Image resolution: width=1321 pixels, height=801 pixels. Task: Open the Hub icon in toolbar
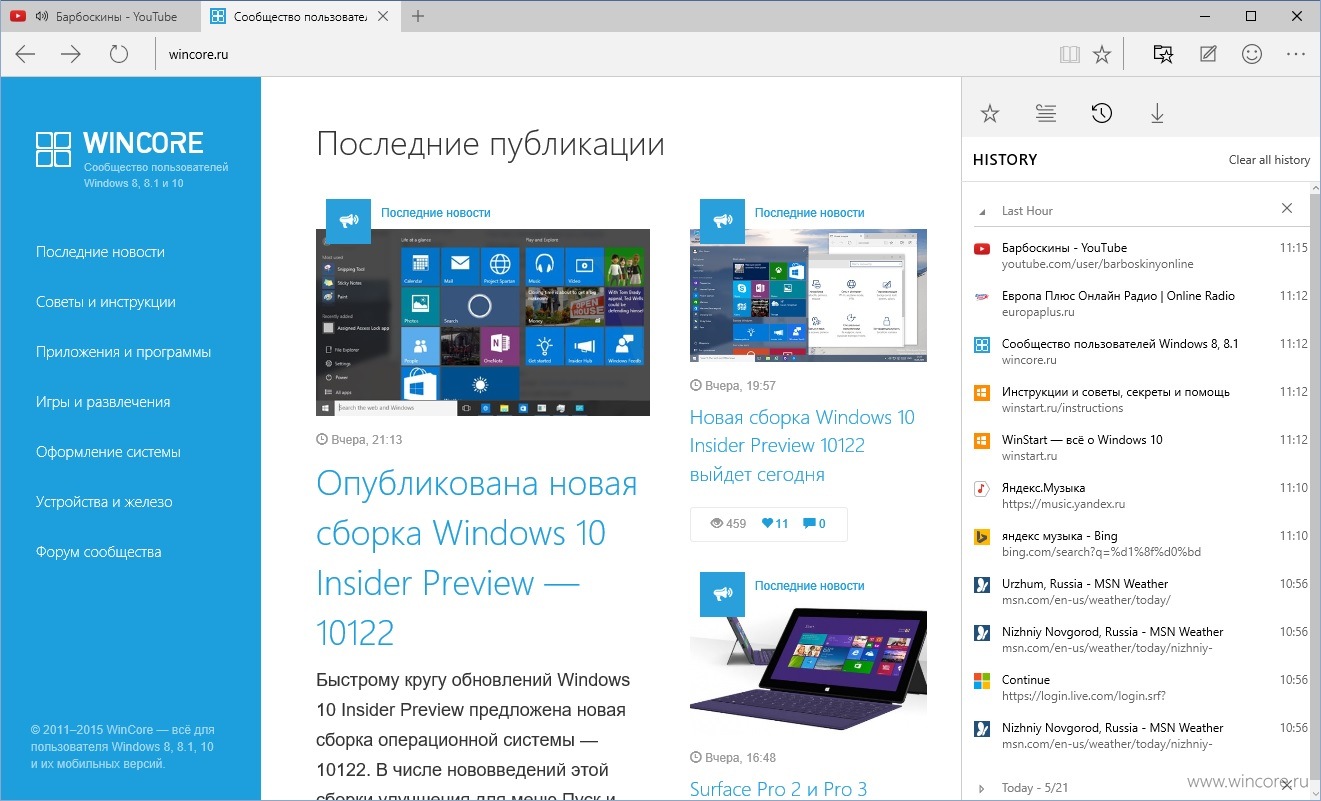pos(1163,55)
